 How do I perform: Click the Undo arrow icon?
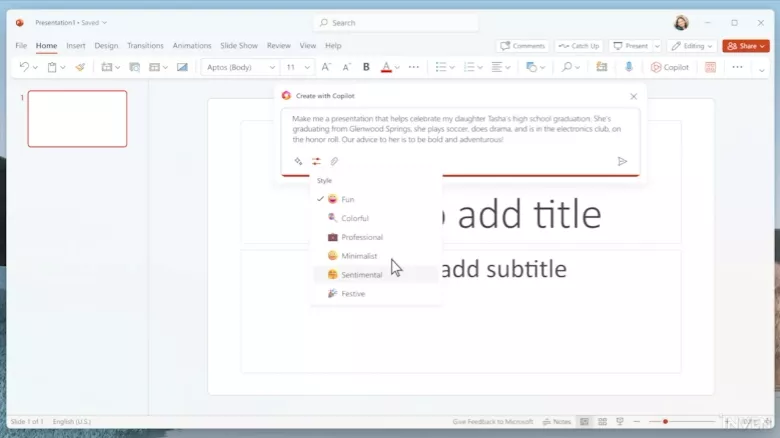24,67
